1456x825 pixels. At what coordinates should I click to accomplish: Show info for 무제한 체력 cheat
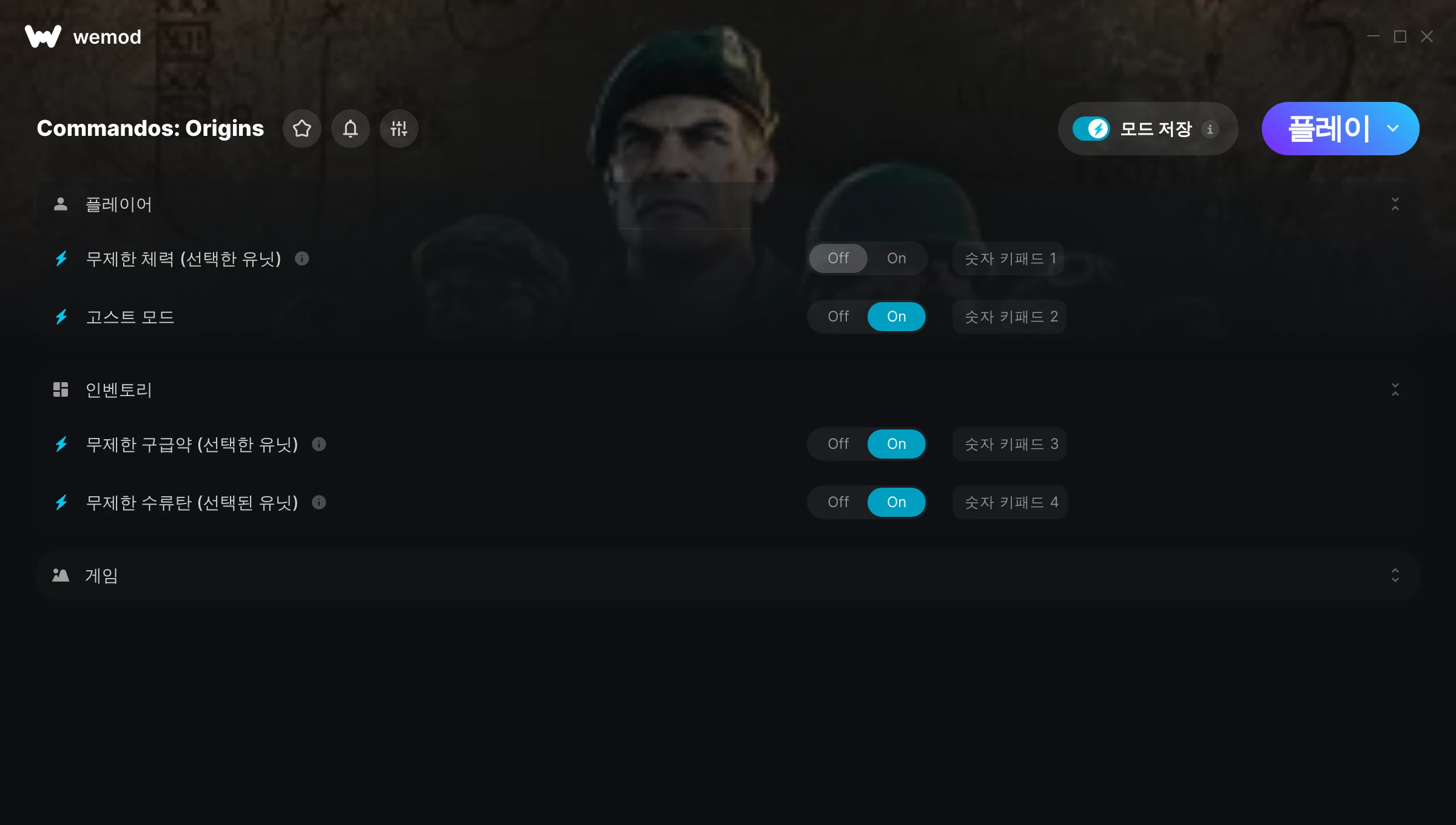coord(302,258)
